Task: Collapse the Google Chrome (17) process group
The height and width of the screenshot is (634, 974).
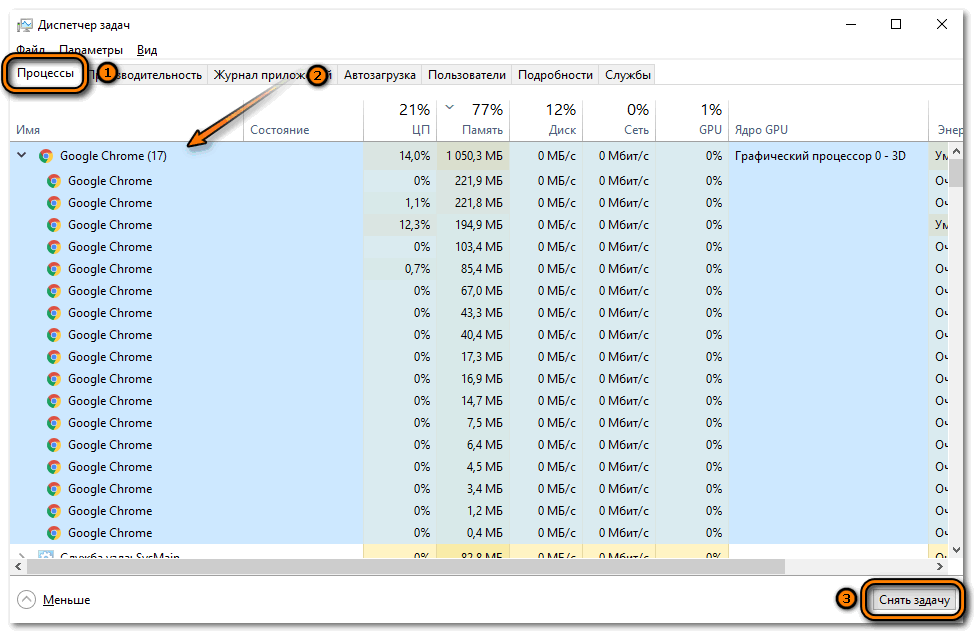Action: click(x=22, y=156)
